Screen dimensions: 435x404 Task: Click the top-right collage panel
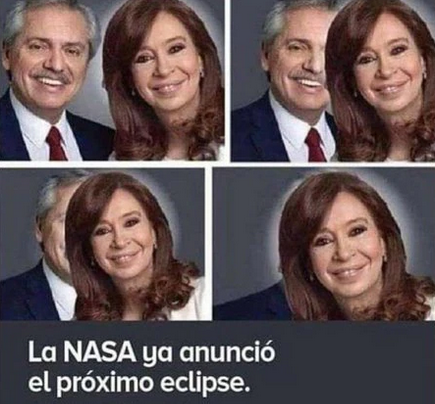pos(333,80)
